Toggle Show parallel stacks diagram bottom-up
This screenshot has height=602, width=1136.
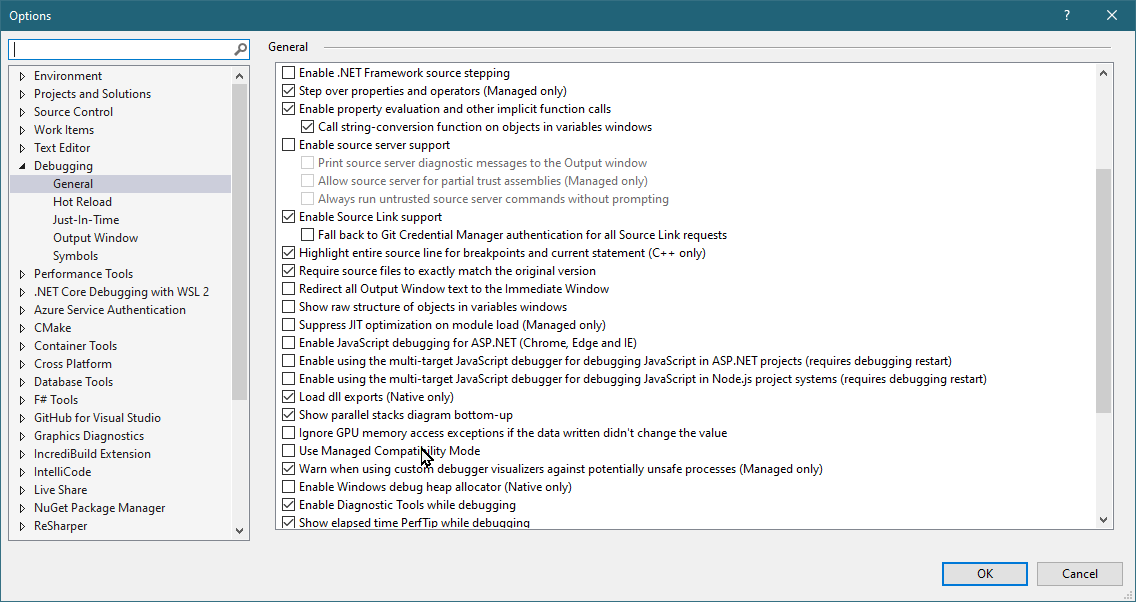[288, 415]
